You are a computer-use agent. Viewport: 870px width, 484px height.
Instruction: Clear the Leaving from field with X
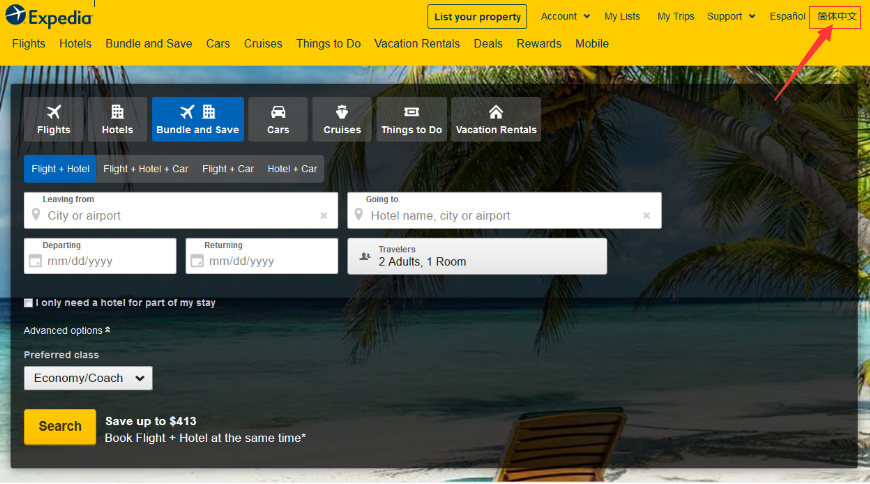click(x=323, y=216)
